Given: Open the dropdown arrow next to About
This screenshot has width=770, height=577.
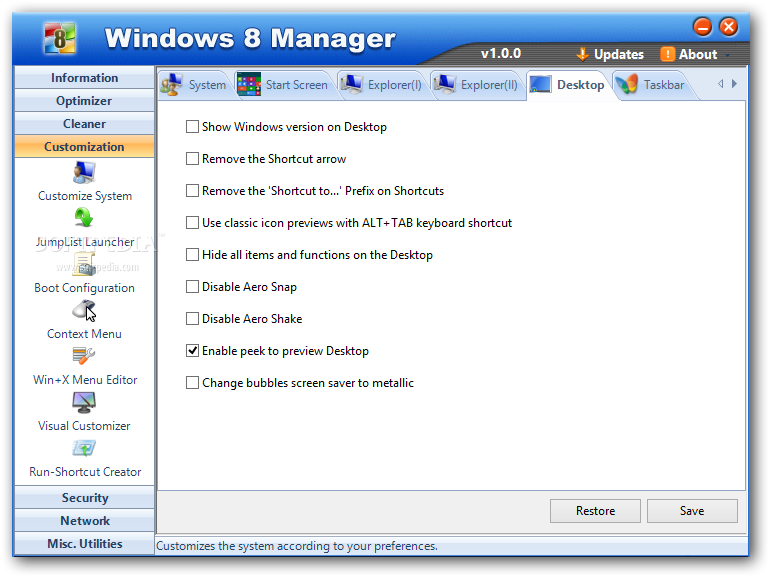Looking at the screenshot, I should point(728,55).
